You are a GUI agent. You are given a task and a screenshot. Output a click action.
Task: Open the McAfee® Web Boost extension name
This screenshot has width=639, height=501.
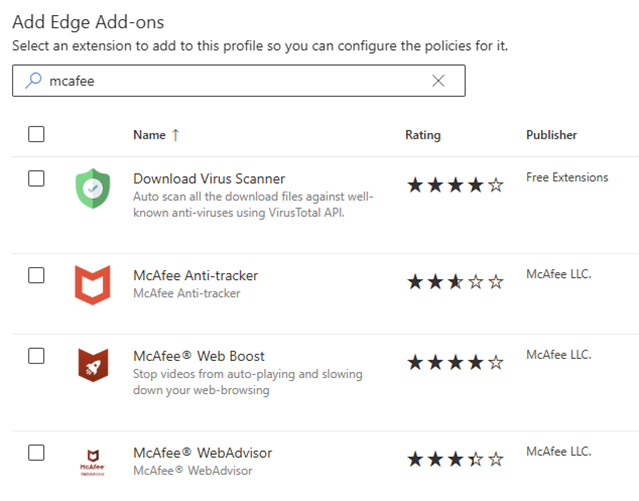click(199, 356)
